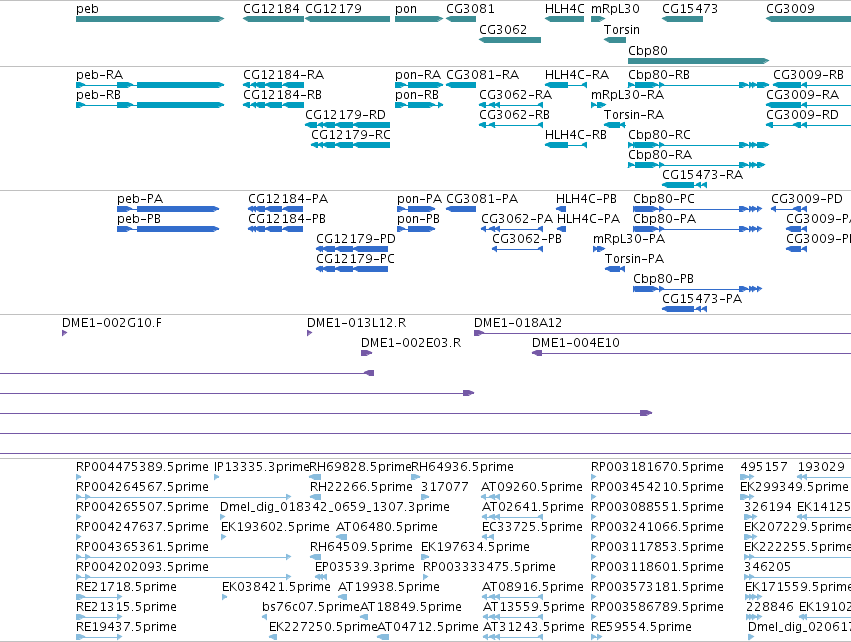Click protein HLH4C-PB
Image resolution: width=851 pixels, height=642 pixels.
(586, 199)
